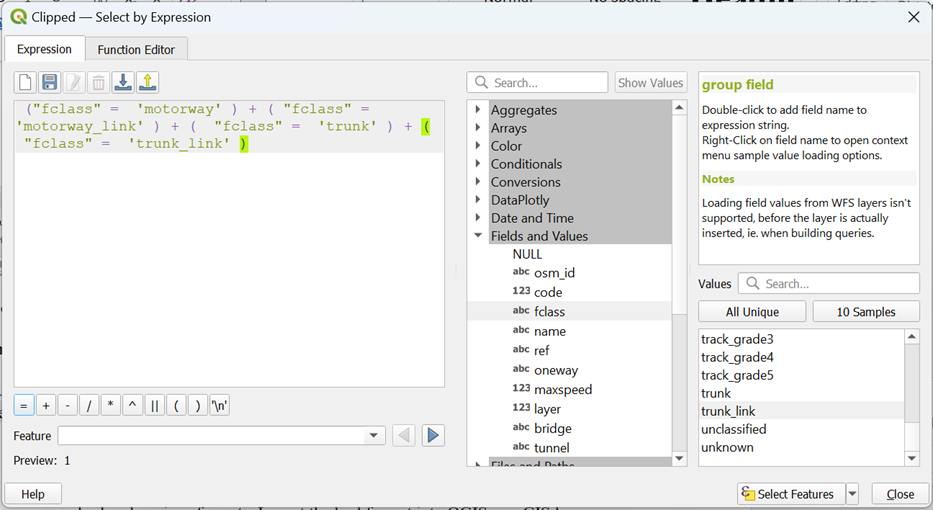Switch to the Function Editor tab
Screen dimensions: 933x510
click(x=136, y=50)
